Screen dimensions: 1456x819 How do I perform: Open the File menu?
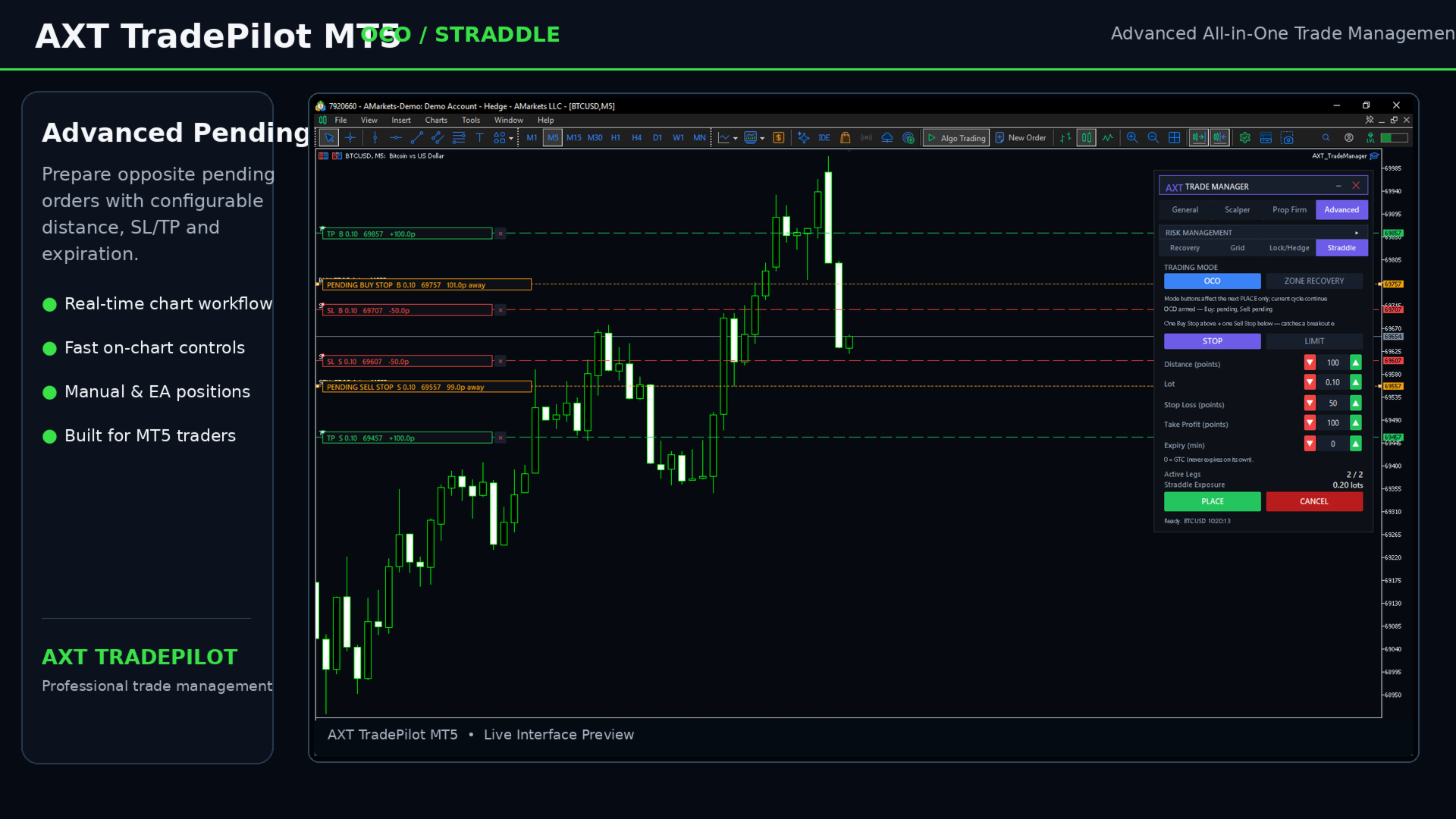coord(341,121)
